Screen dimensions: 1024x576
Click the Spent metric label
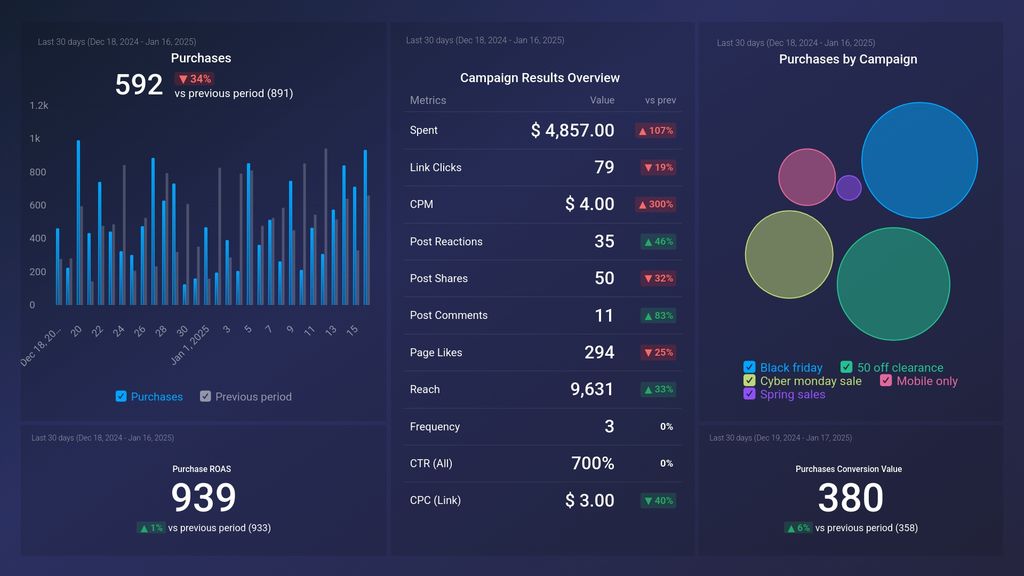pyautogui.click(x=424, y=130)
